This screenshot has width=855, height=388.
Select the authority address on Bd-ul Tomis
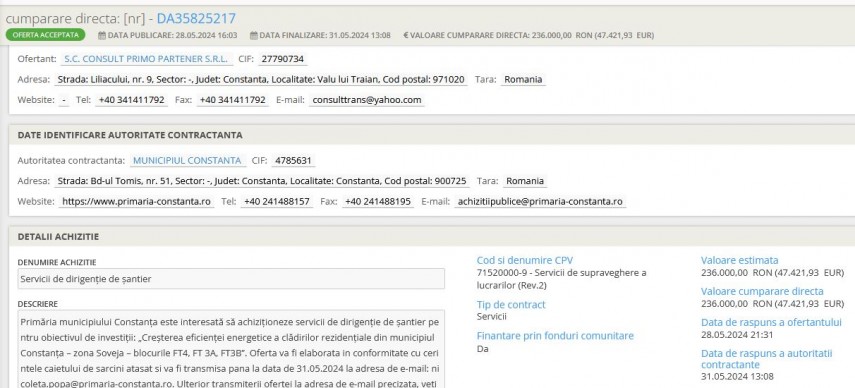click(262, 181)
